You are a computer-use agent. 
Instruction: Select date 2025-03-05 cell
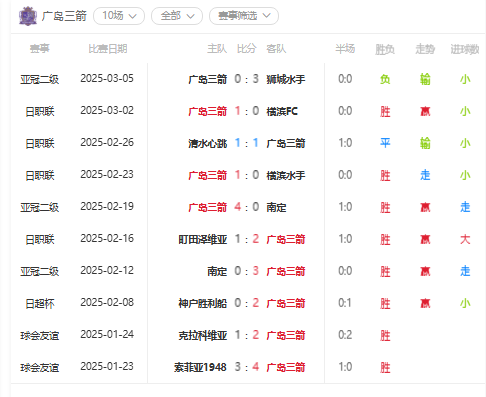[x=107, y=78]
